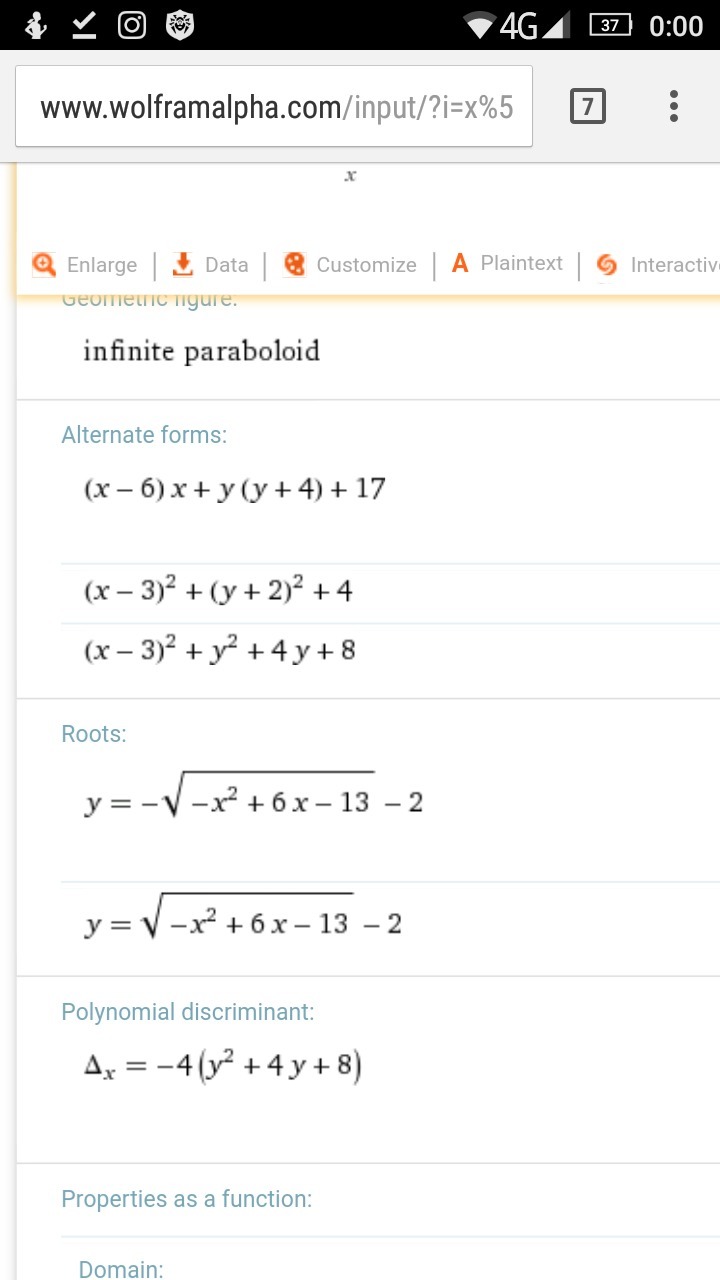This screenshot has width=720, height=1280.
Task: Select the Customize option
Action: click(x=366, y=265)
